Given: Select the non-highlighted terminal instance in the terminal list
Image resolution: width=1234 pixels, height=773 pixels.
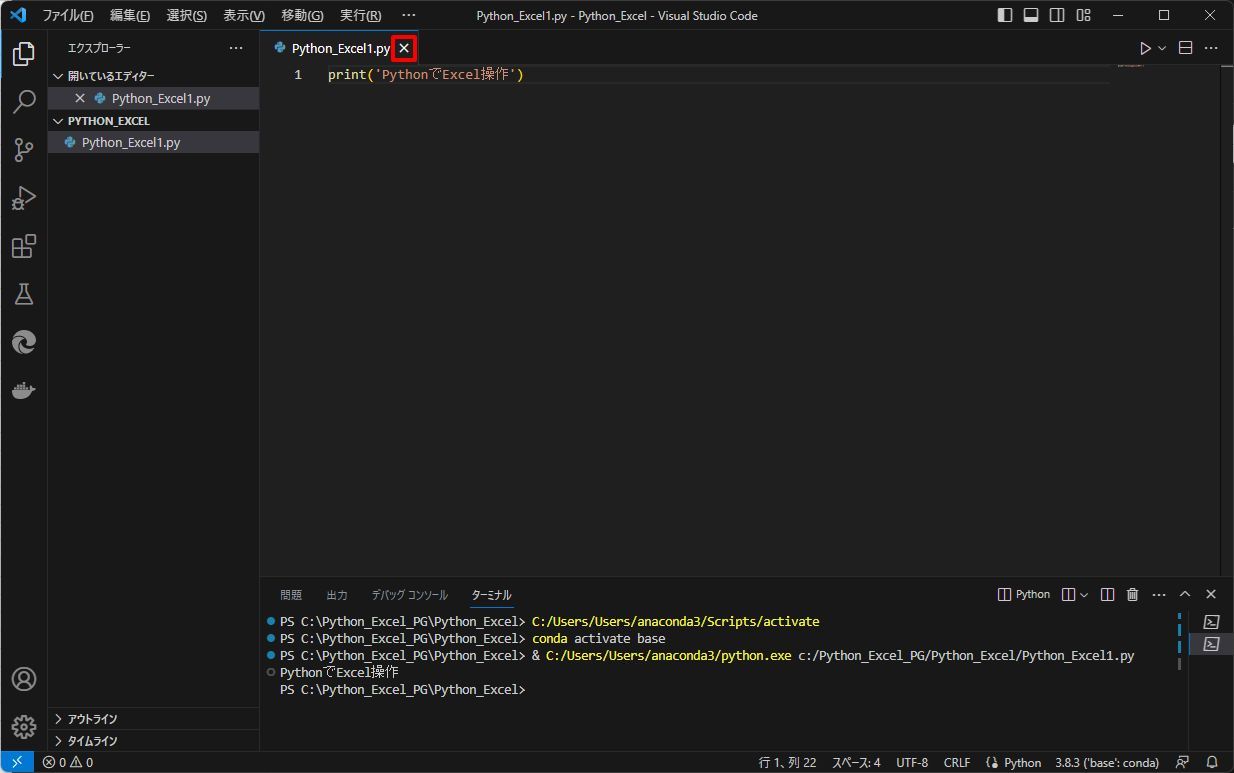Looking at the screenshot, I should coord(1211,622).
